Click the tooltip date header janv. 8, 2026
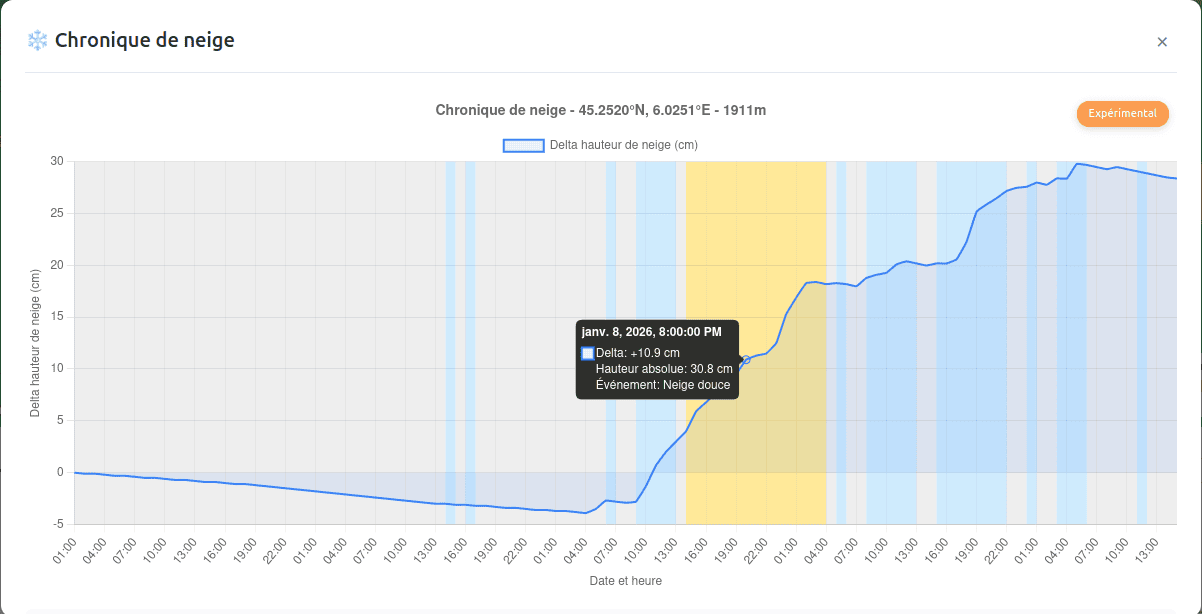The image size is (1202, 614). click(651, 332)
